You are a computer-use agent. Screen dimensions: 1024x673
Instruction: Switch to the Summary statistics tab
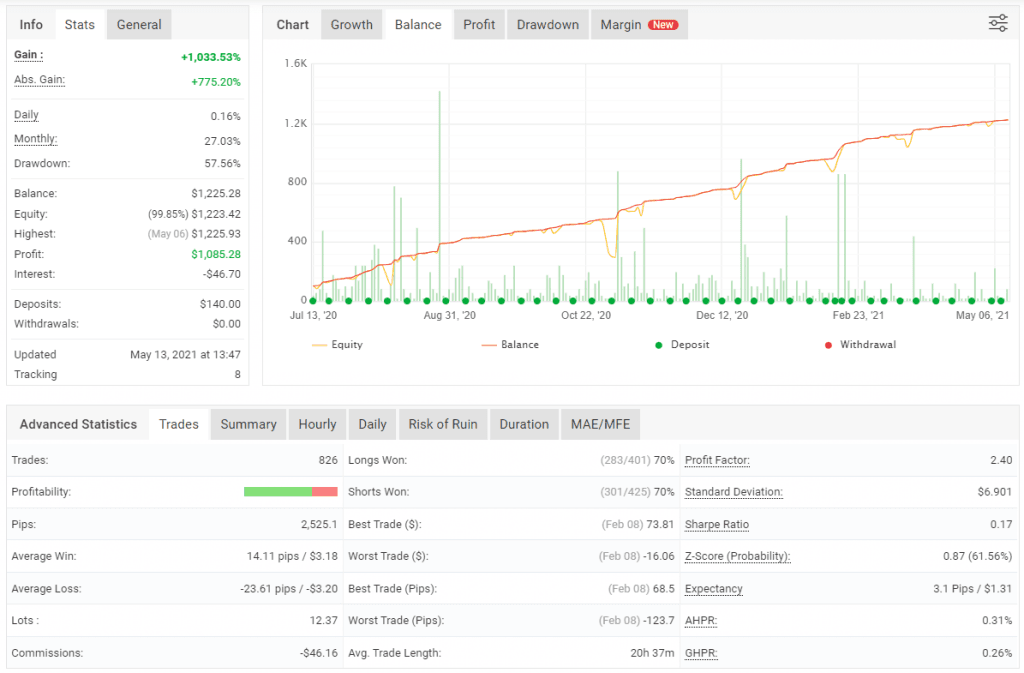(x=248, y=424)
